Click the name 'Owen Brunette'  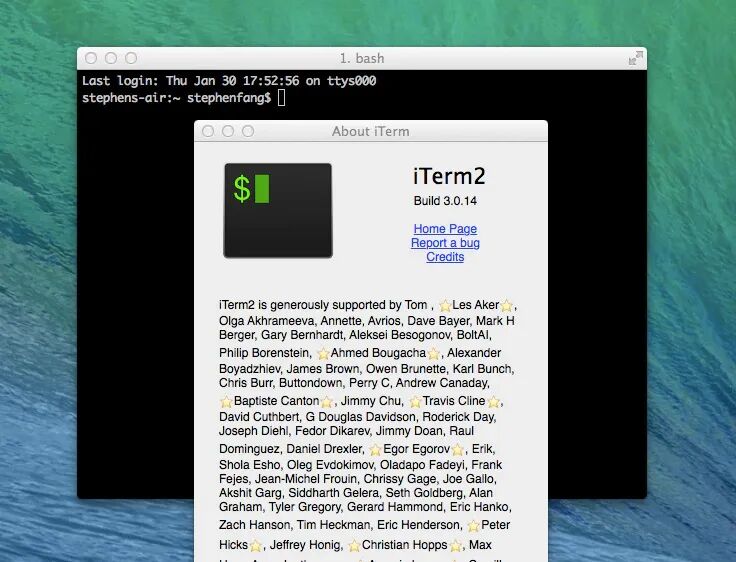[x=406, y=369]
